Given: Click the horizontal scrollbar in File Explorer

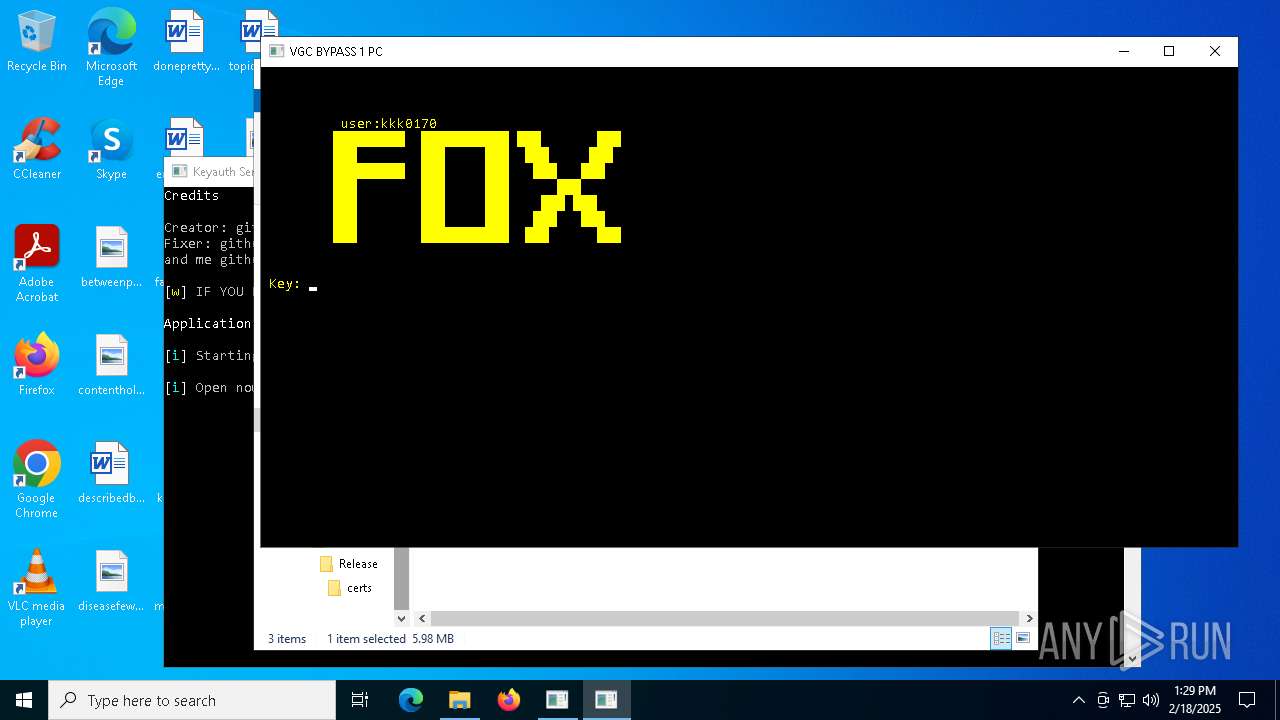Looking at the screenshot, I should pyautogui.click(x=725, y=619).
